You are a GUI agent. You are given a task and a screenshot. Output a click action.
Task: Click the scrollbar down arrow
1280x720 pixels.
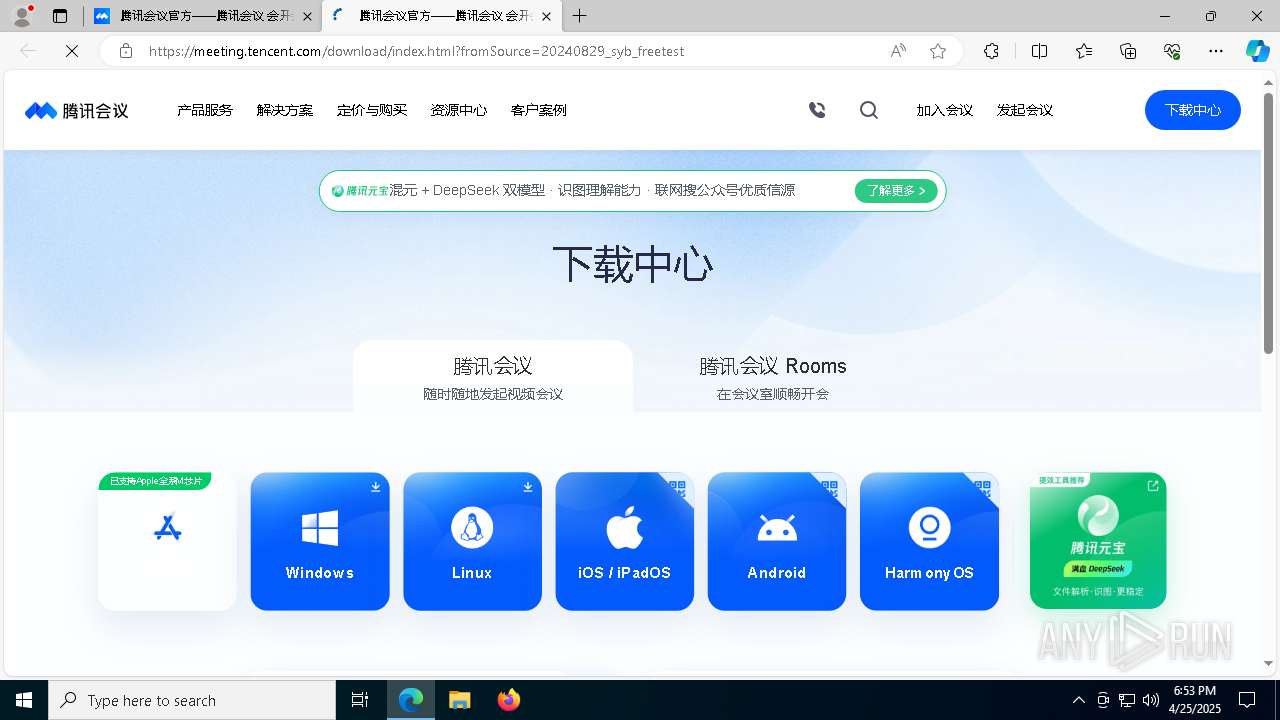click(1268, 663)
